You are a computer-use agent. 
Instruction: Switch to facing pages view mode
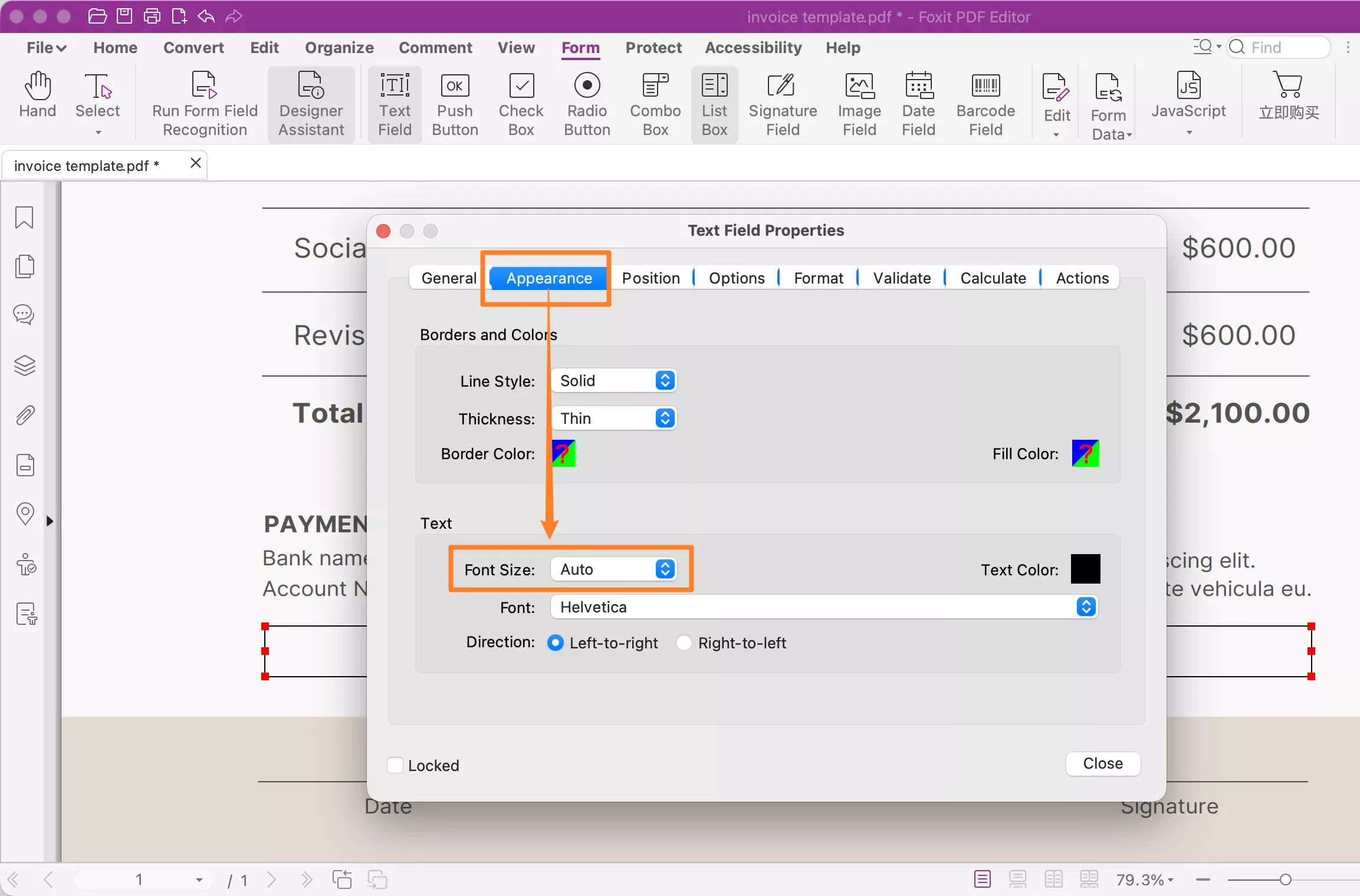[1053, 879]
